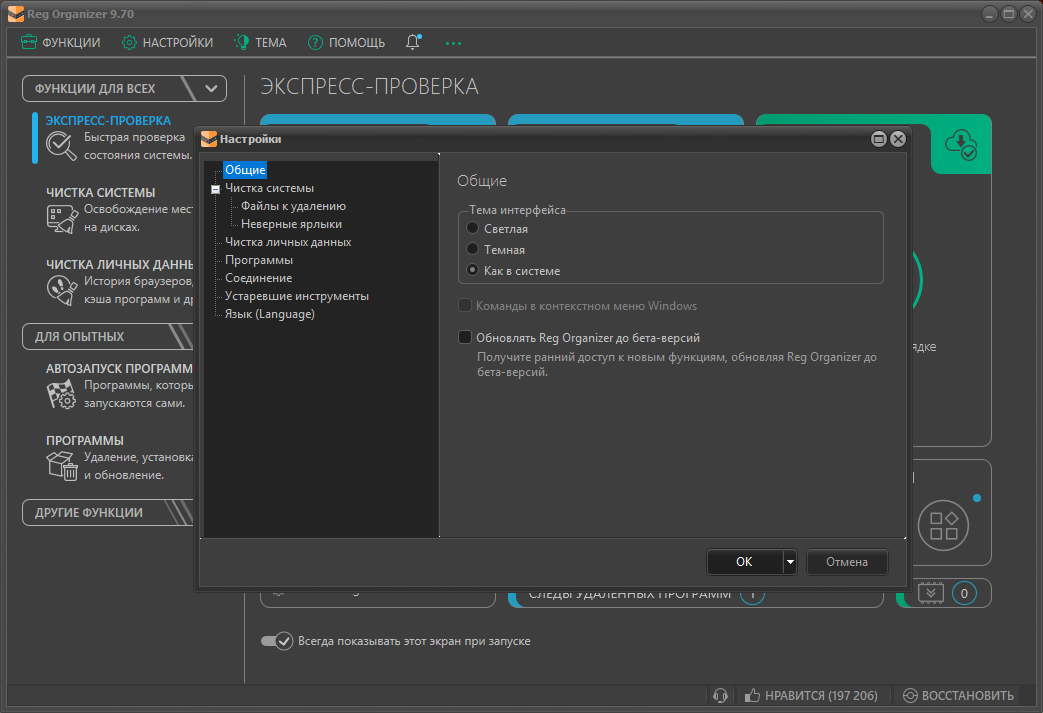Maximize the Настройки dialog
The image size is (1043, 713).
(x=879, y=138)
